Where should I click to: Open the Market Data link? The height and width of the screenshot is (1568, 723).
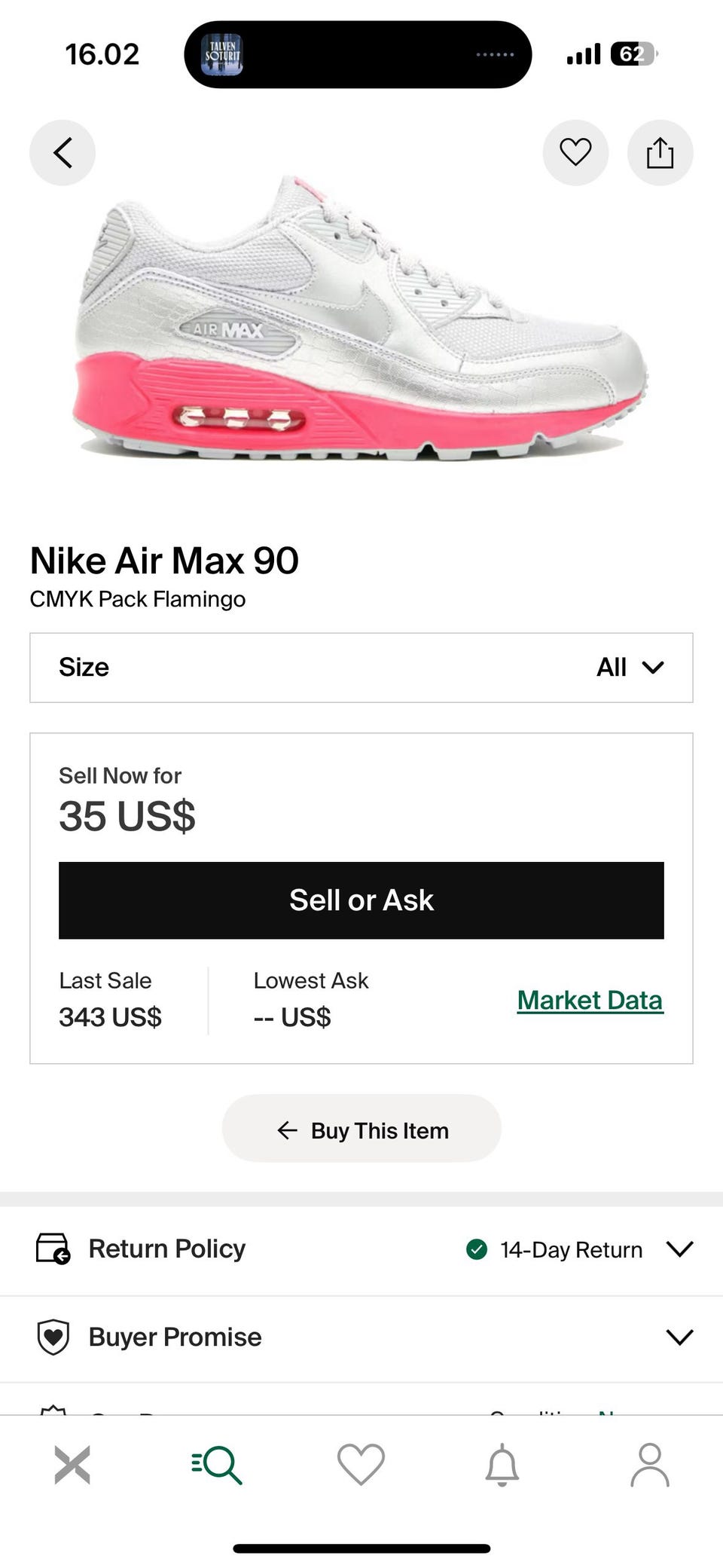(590, 1001)
